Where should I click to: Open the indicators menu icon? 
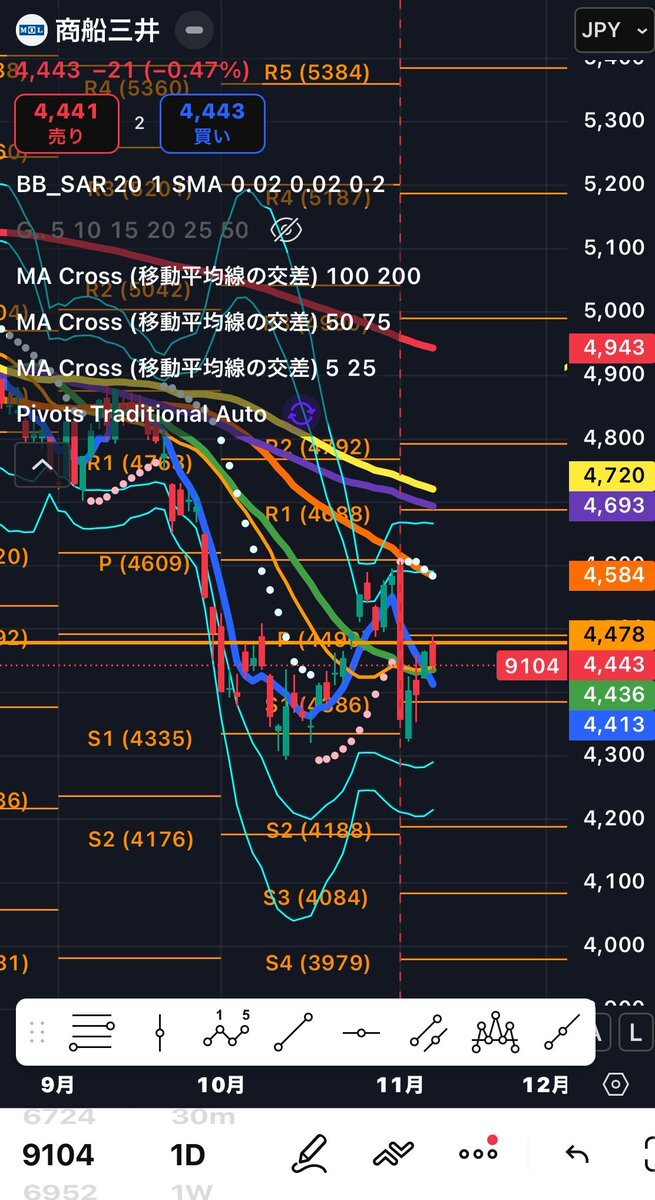point(393,1155)
